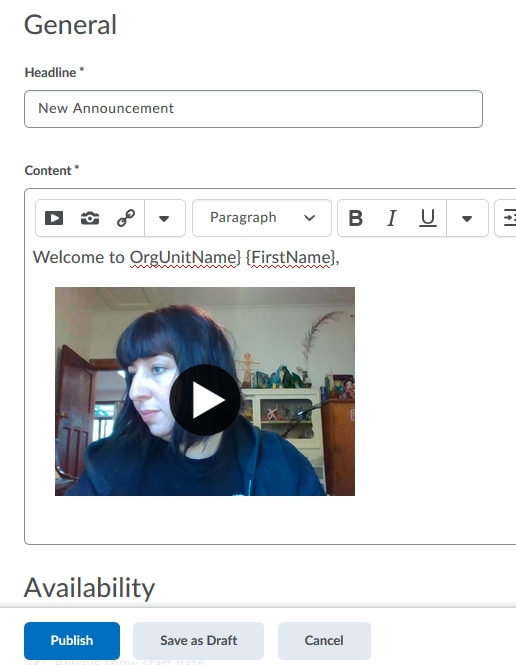This screenshot has height=665, width=516.
Task: Open the insert options dropdown arrow
Action: point(165,218)
